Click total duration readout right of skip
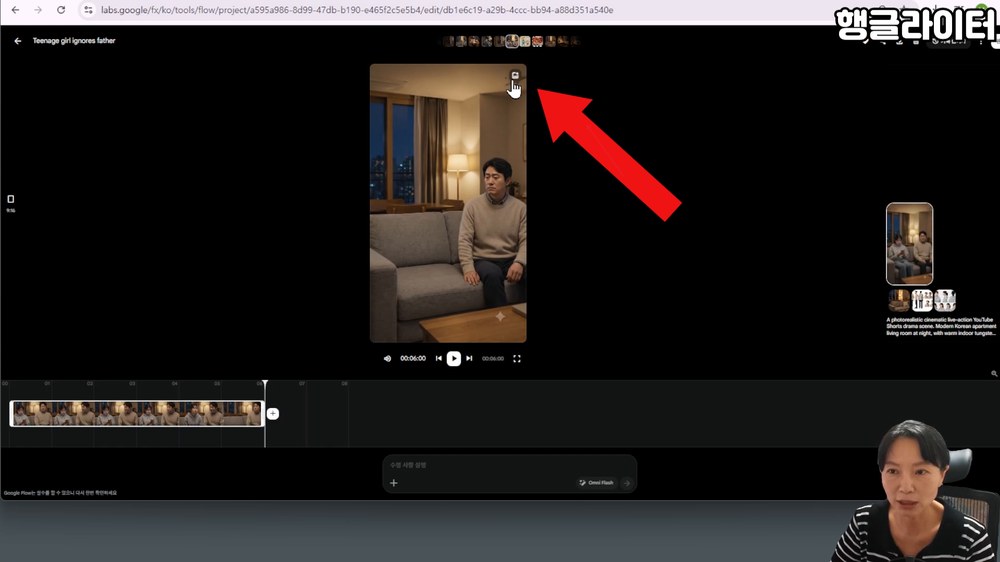The height and width of the screenshot is (562, 1000). point(493,359)
